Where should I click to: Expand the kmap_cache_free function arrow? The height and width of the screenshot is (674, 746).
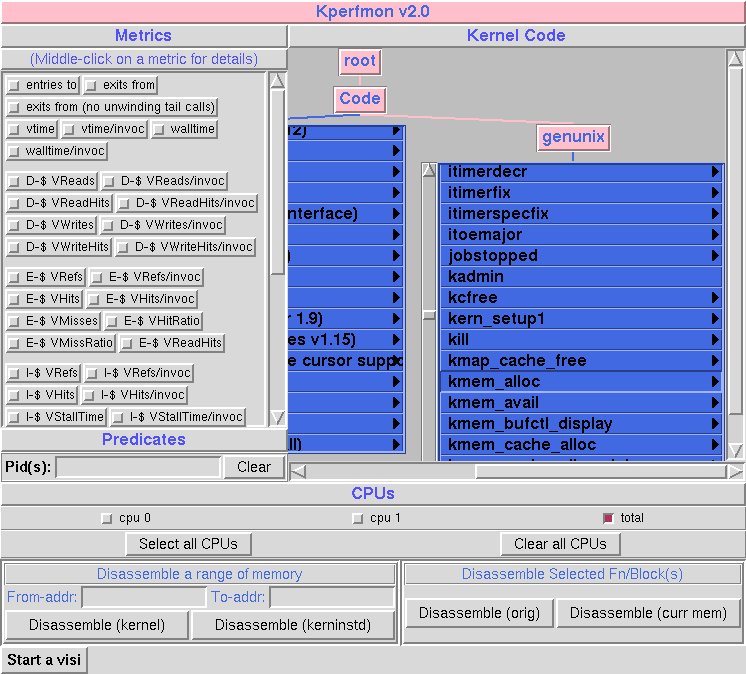pyautogui.click(x=715, y=361)
